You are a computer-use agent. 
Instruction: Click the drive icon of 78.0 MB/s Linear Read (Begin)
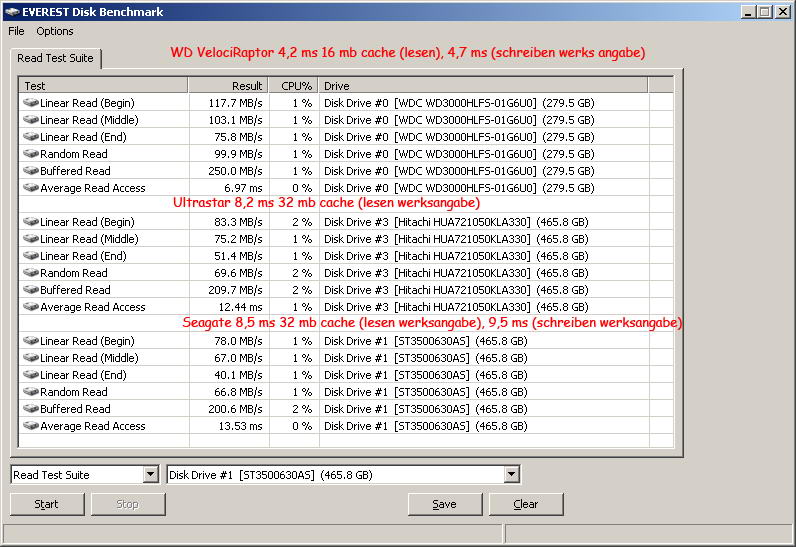[x=31, y=340]
